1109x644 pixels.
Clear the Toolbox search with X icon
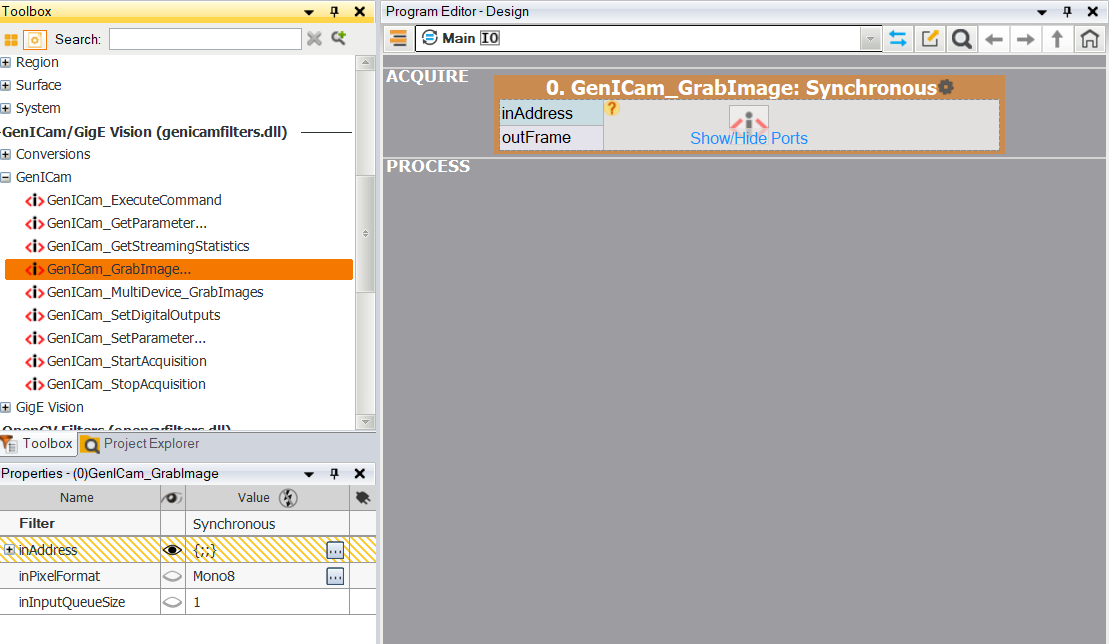coord(314,39)
